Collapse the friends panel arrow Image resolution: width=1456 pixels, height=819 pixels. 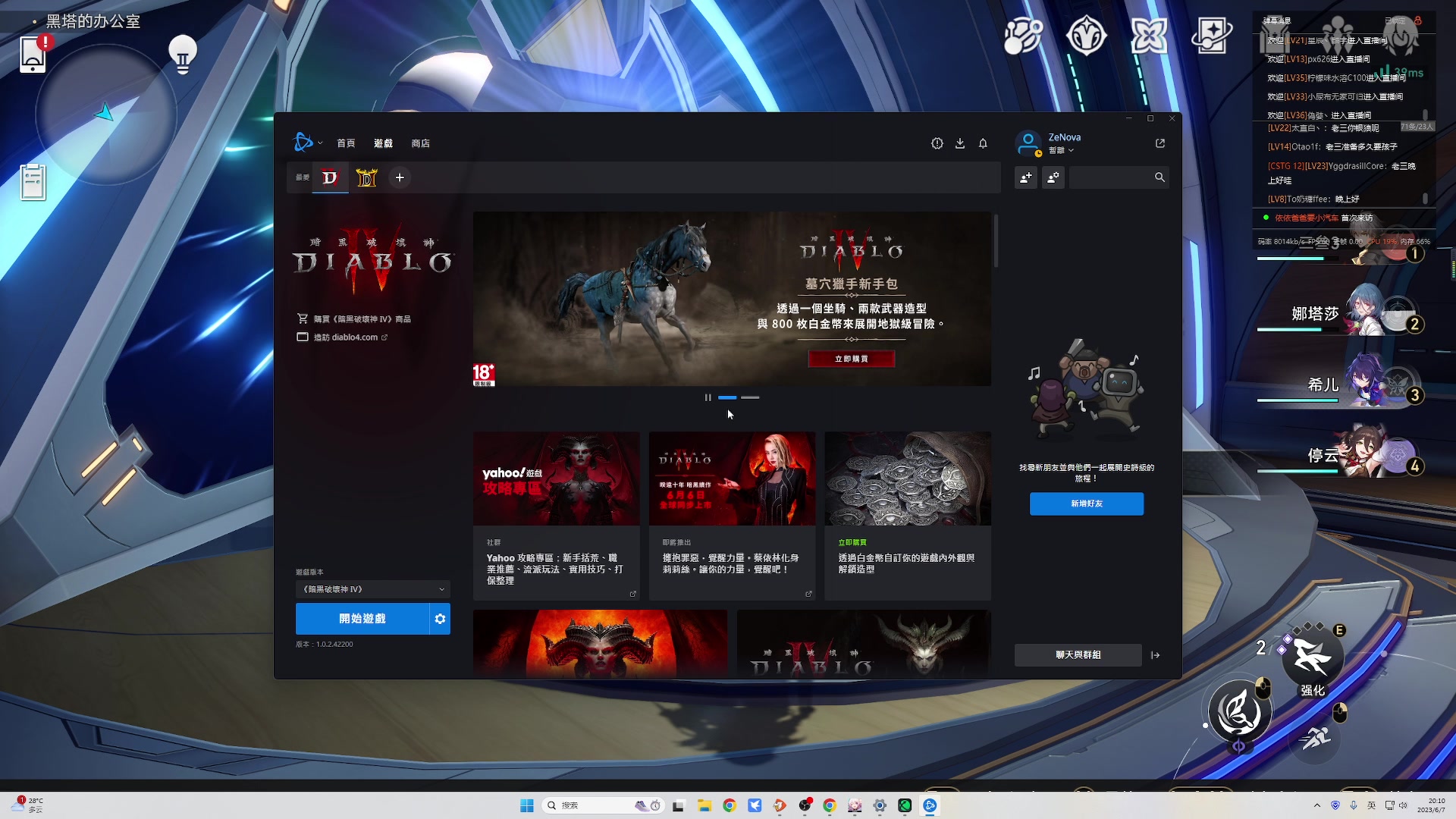click(x=1156, y=655)
